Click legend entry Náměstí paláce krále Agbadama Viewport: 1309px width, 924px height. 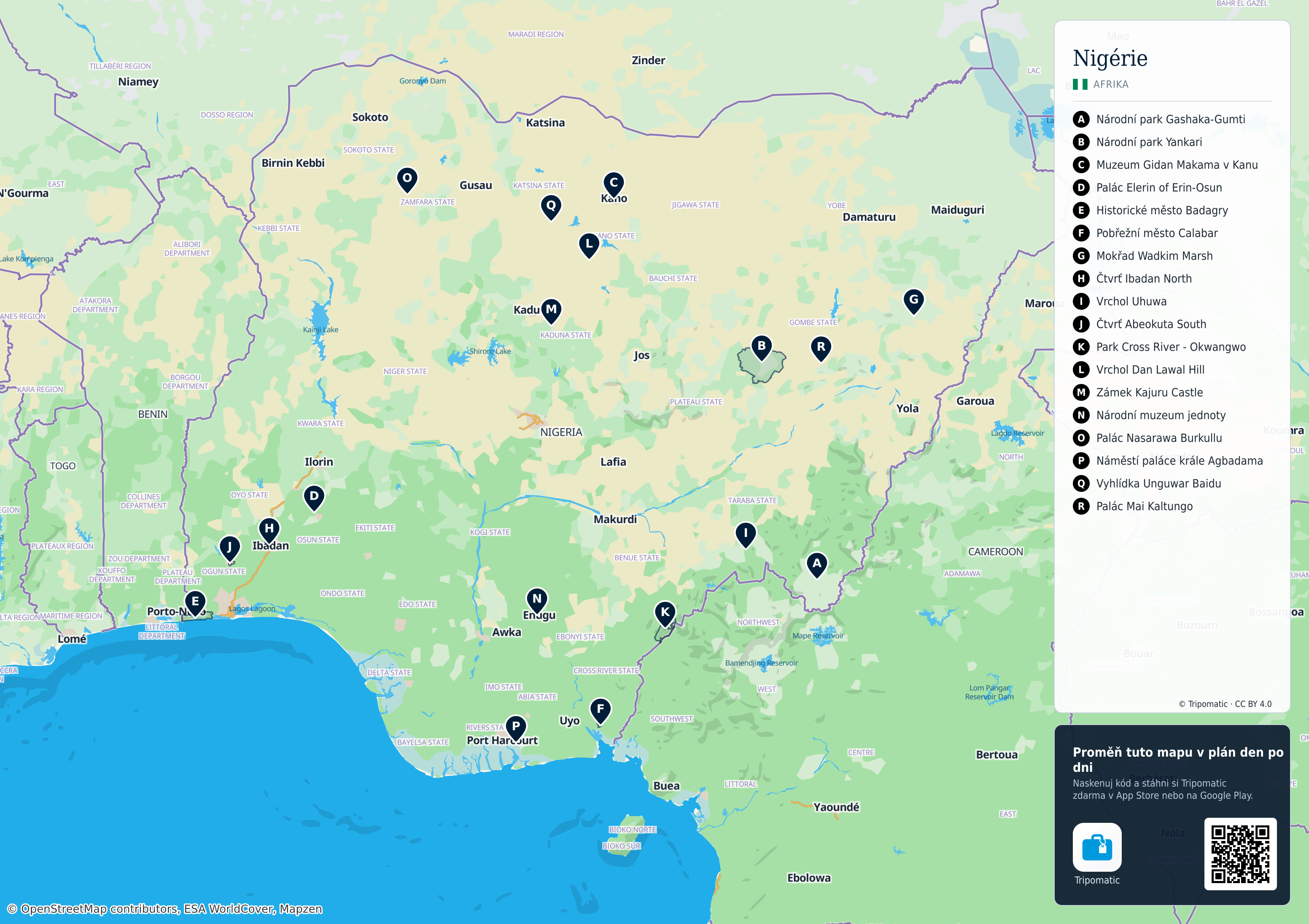[1179, 461]
